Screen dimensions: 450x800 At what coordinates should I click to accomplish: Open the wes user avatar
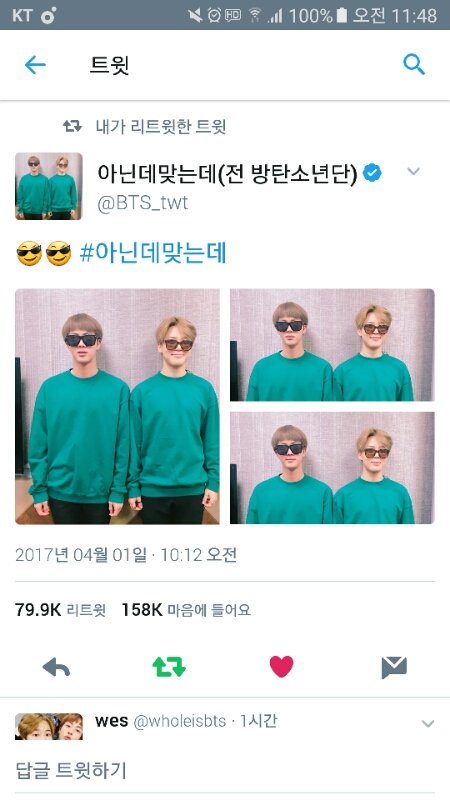(x=48, y=727)
